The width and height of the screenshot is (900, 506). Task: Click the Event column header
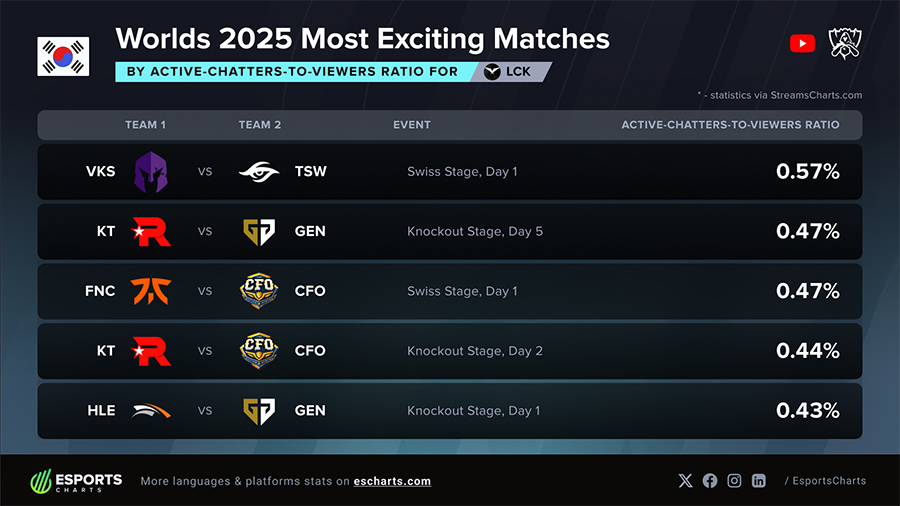pyautogui.click(x=412, y=125)
